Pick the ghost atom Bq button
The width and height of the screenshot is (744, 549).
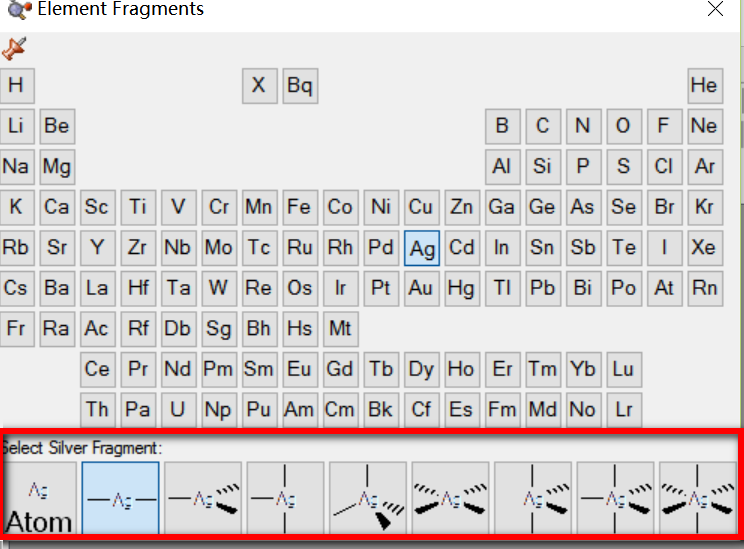[x=300, y=86]
